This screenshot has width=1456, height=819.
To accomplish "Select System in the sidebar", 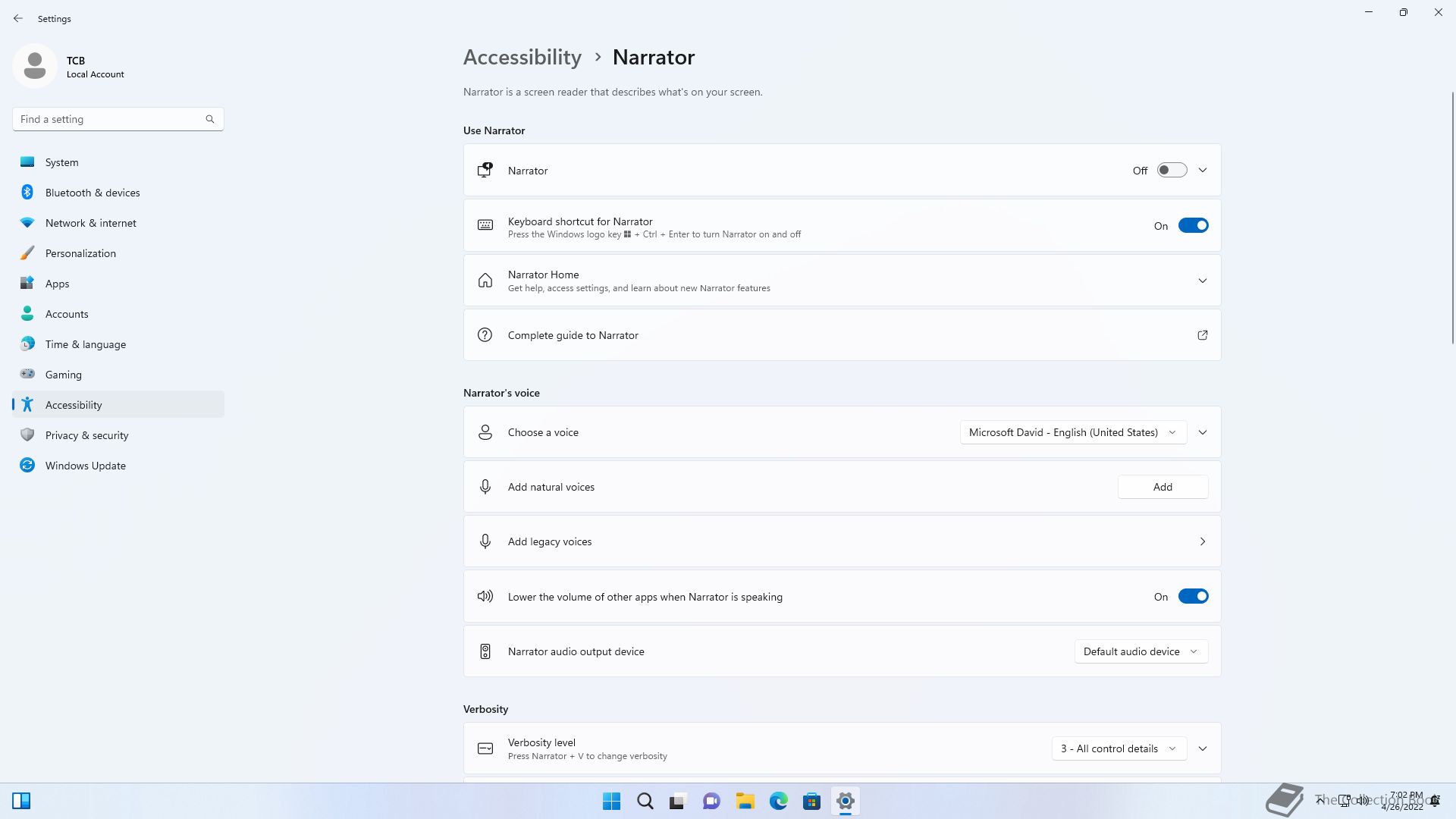I will pos(118,162).
